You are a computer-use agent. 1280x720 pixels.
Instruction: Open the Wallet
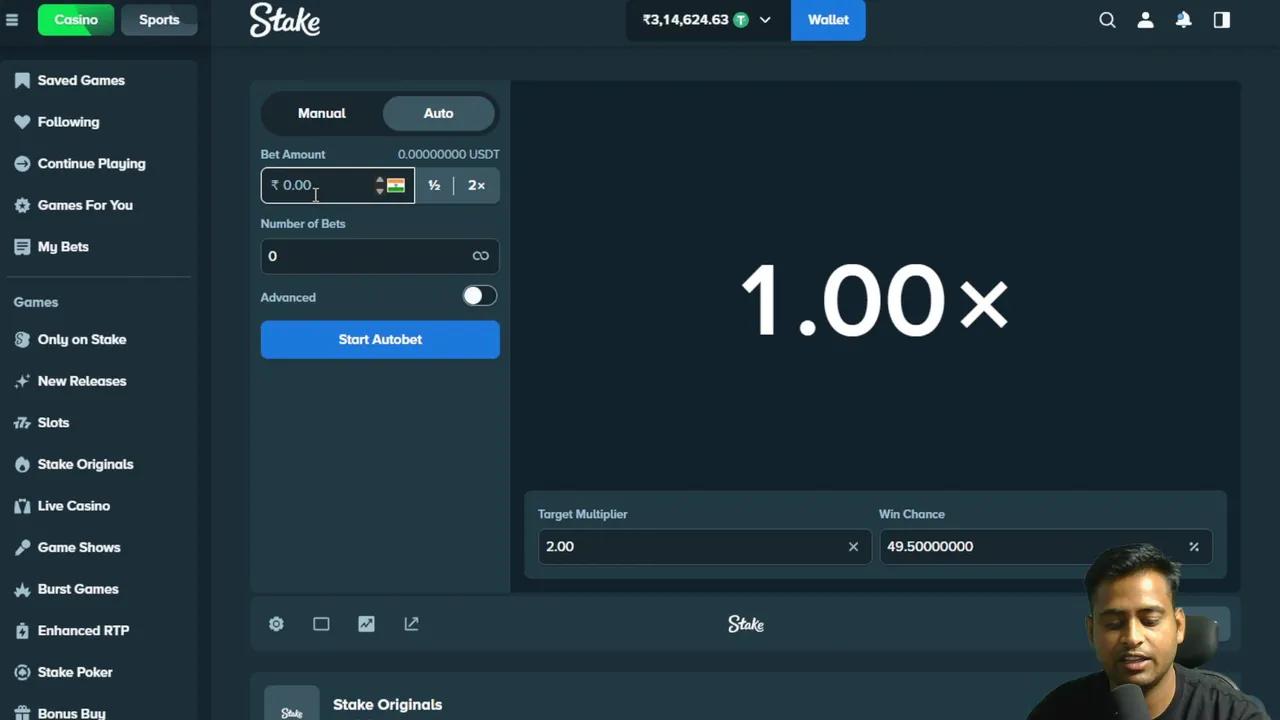click(x=828, y=20)
